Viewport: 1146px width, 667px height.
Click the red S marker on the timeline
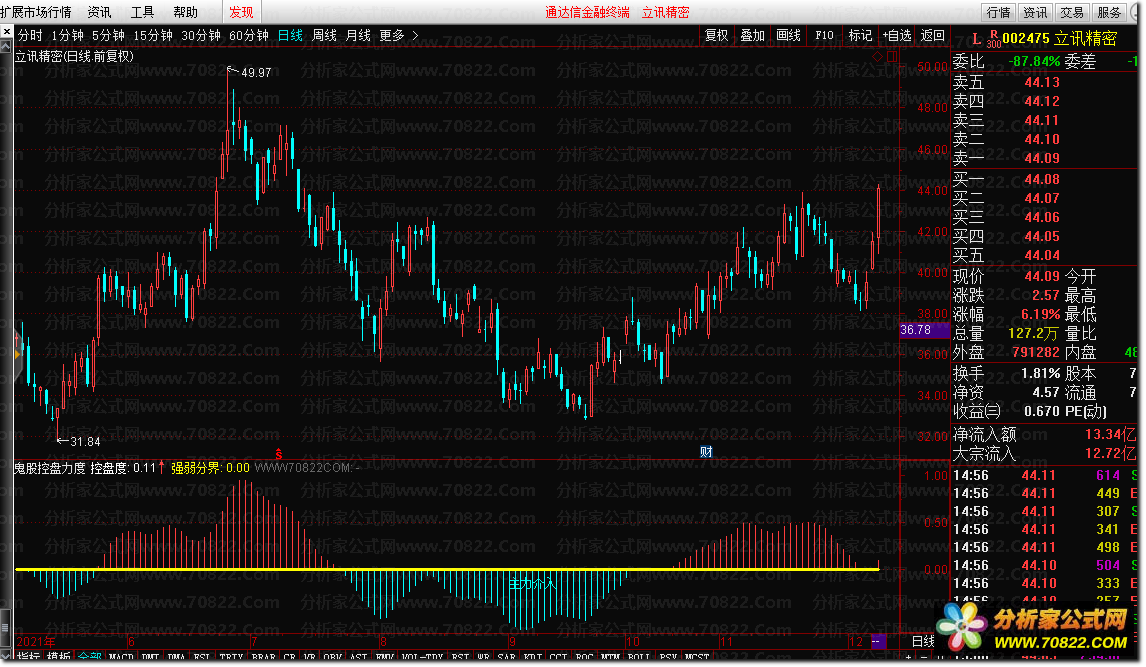(278, 453)
